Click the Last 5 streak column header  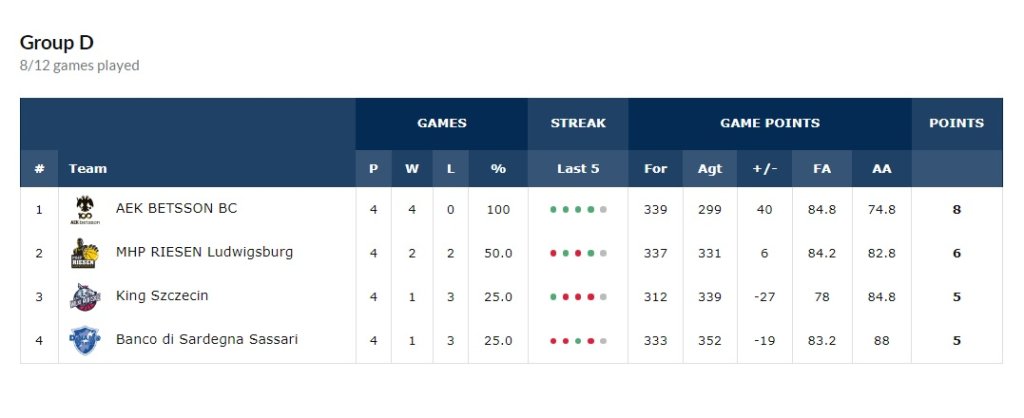click(x=578, y=169)
